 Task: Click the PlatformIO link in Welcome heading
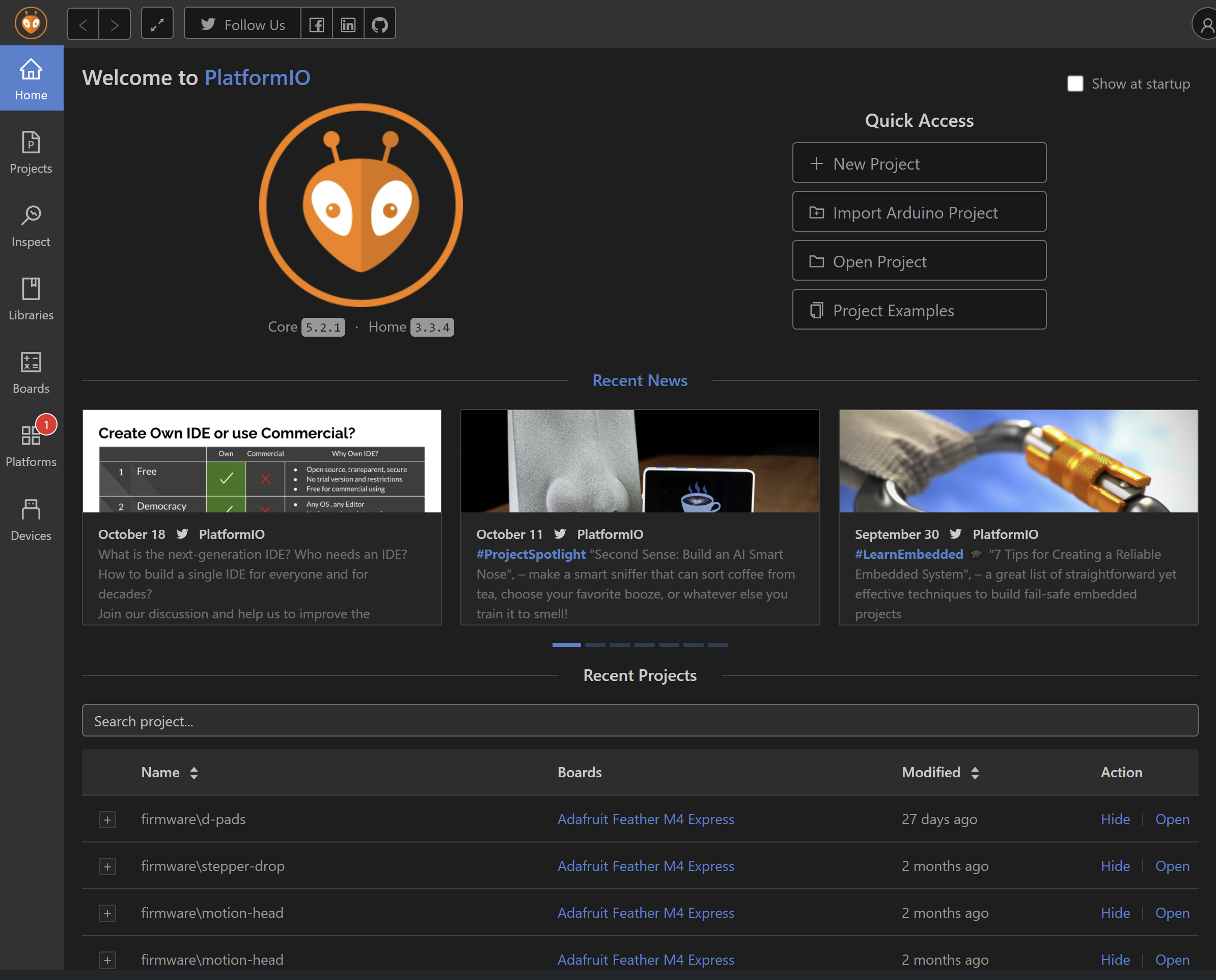[x=257, y=78]
